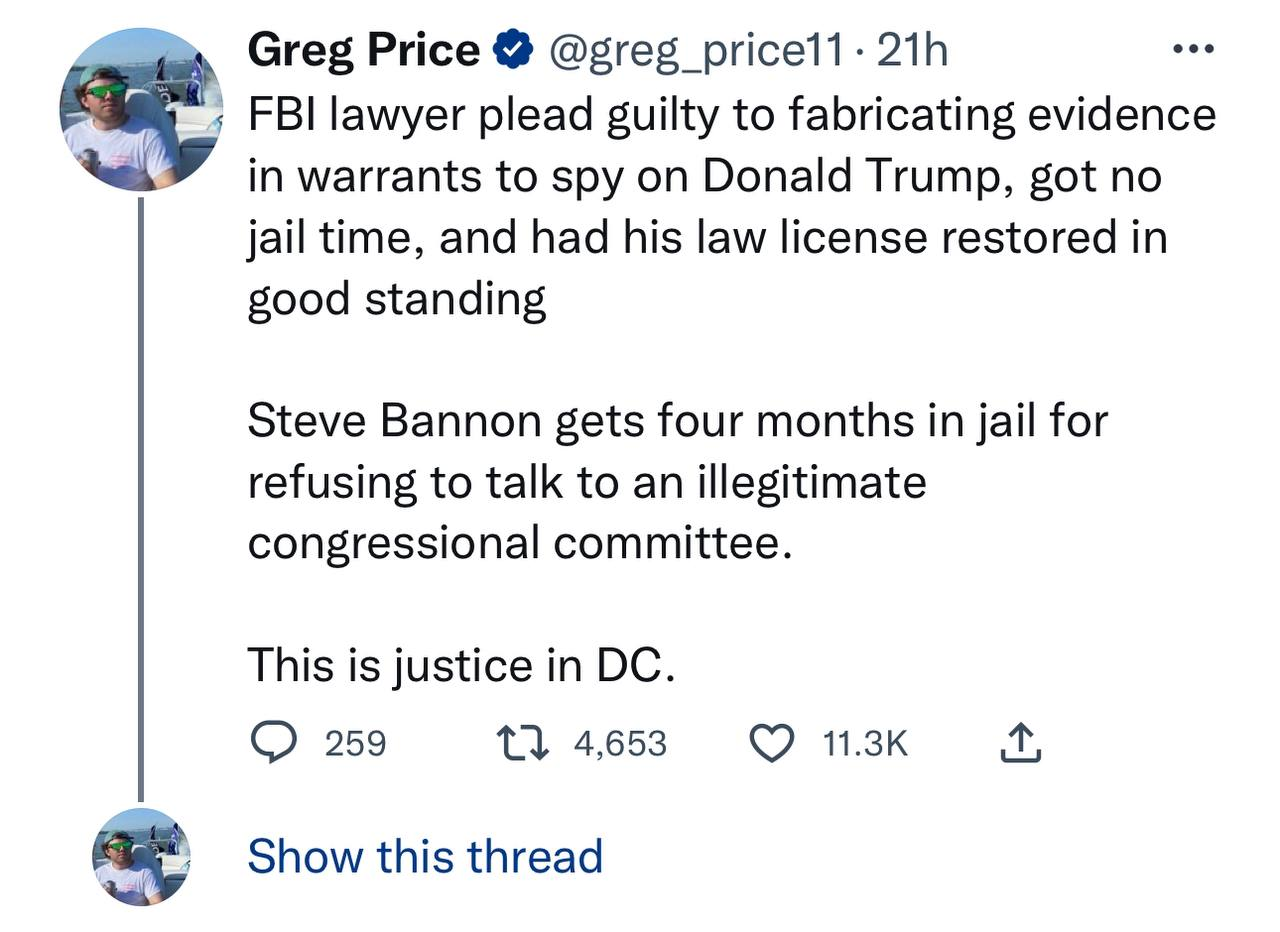Click the Greg Price display name
This screenshot has width=1280, height=932.
pyautogui.click(x=363, y=50)
